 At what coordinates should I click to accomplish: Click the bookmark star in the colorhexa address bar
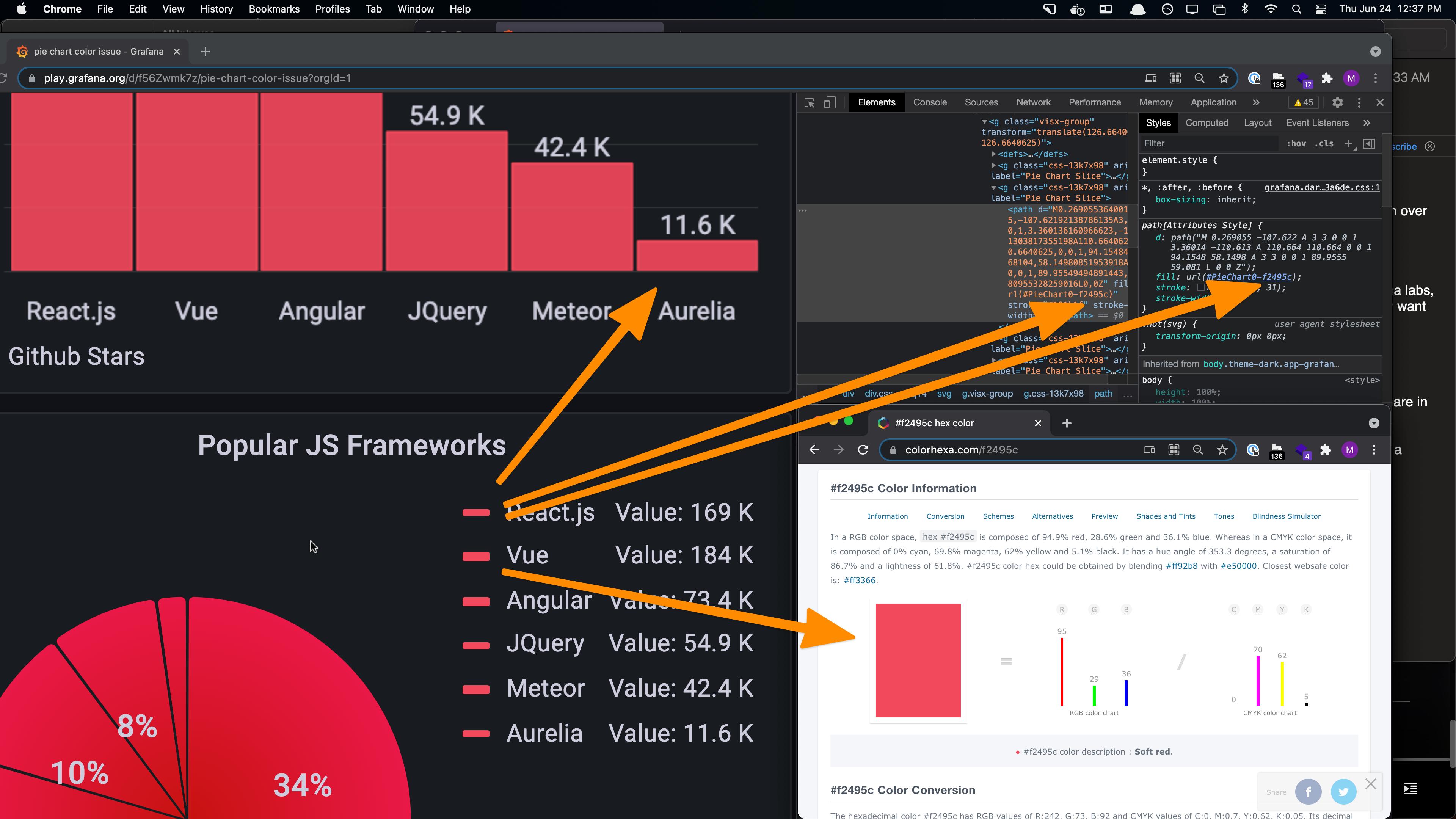coord(1222,450)
